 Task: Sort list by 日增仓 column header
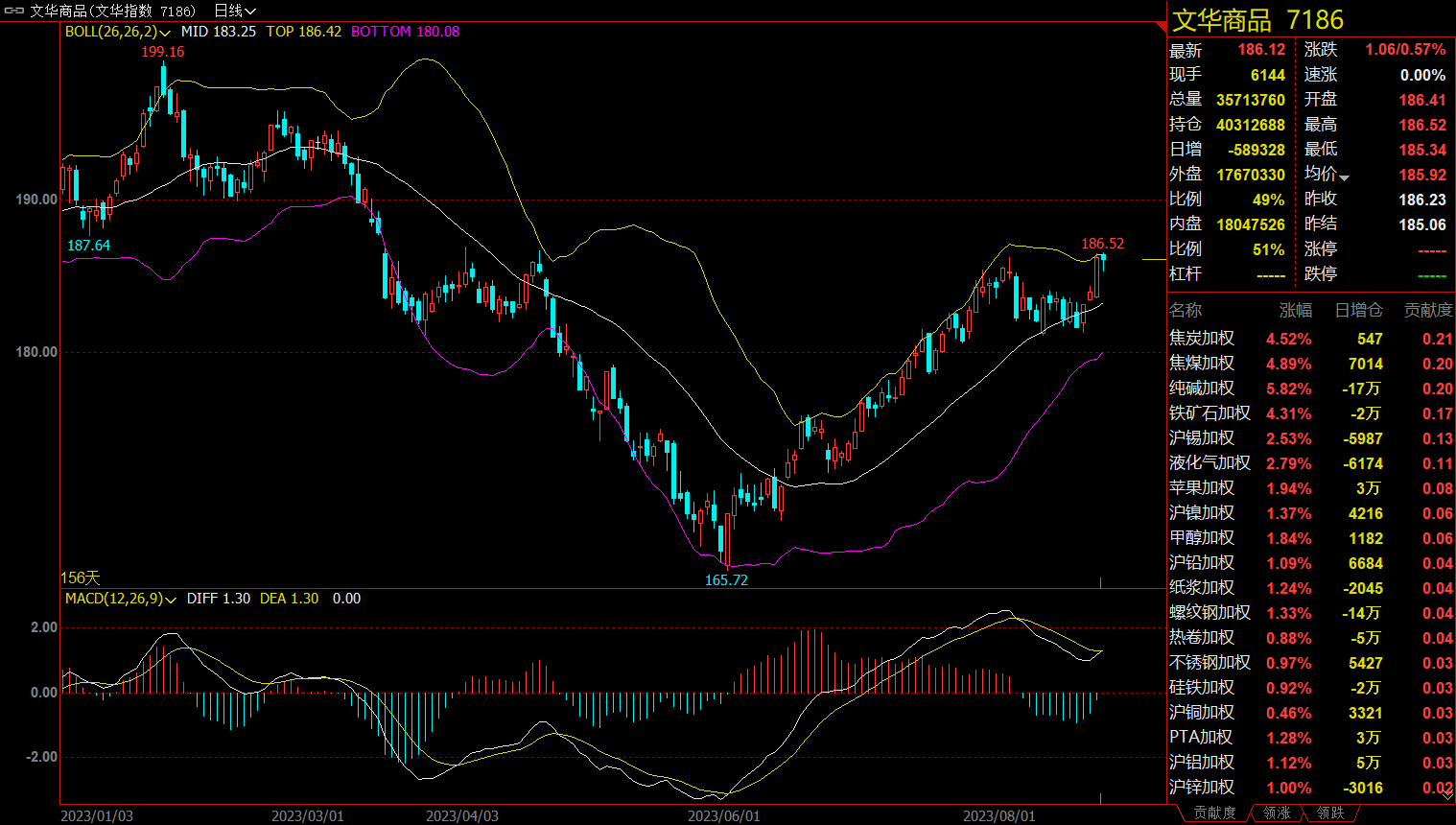coord(1358,310)
